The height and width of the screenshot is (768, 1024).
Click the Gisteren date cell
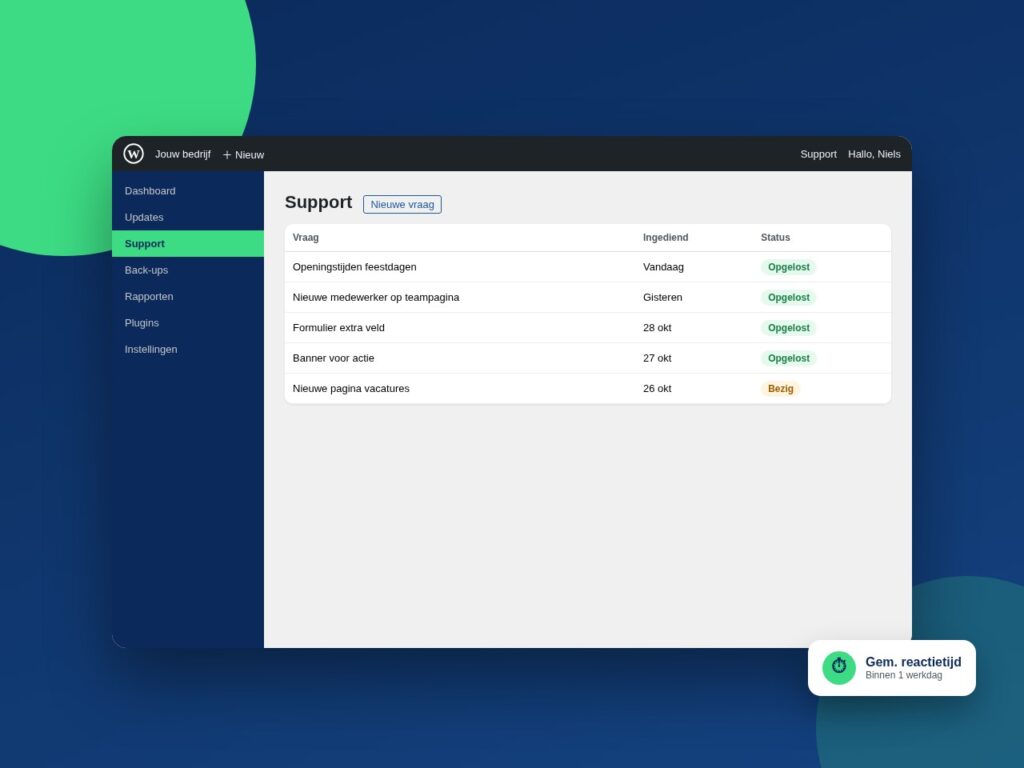663,297
